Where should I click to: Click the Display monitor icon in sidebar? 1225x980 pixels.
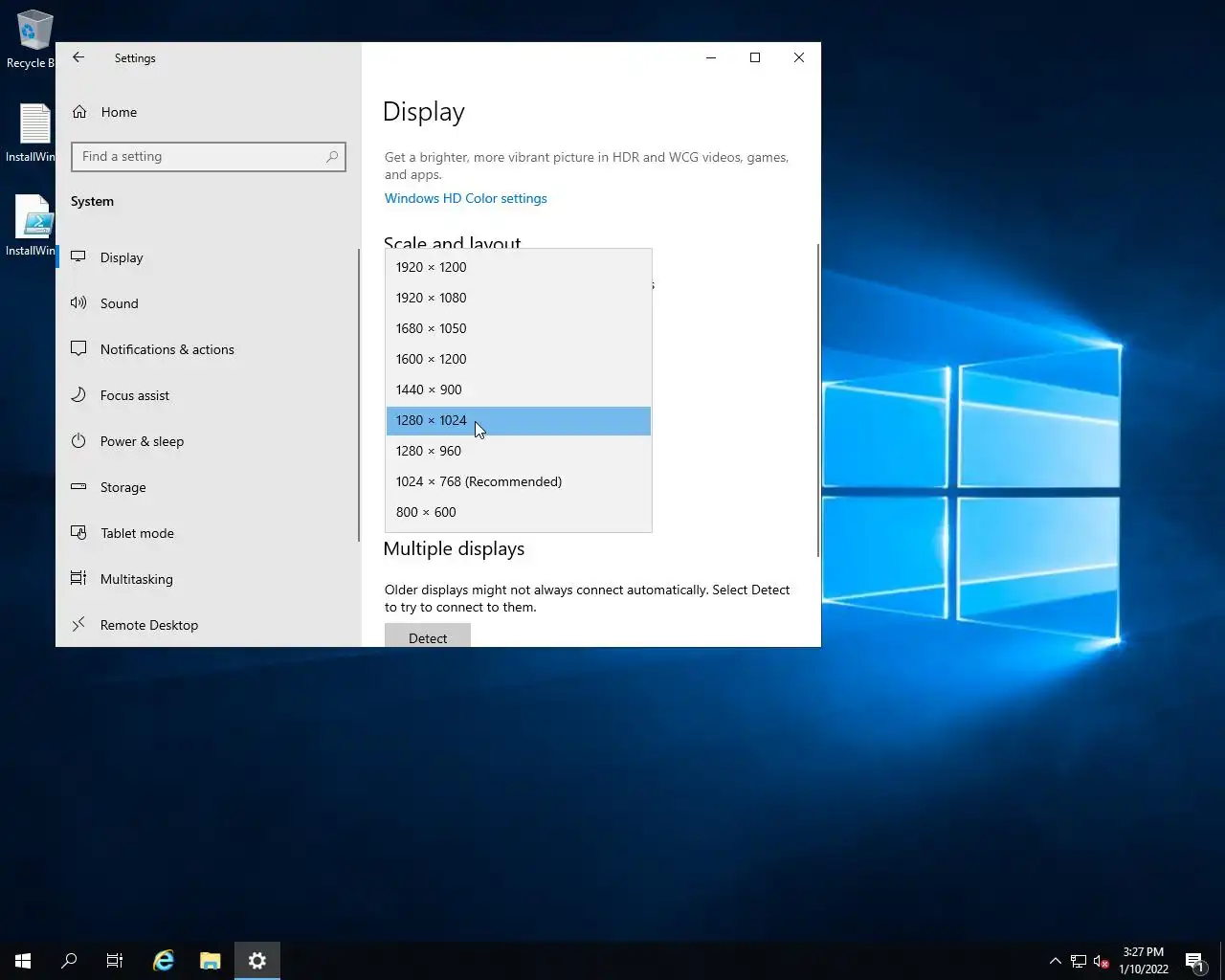[x=78, y=256]
